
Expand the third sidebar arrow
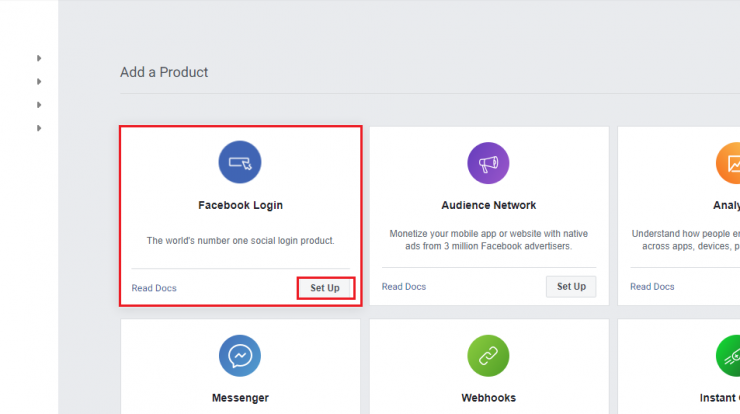point(39,105)
